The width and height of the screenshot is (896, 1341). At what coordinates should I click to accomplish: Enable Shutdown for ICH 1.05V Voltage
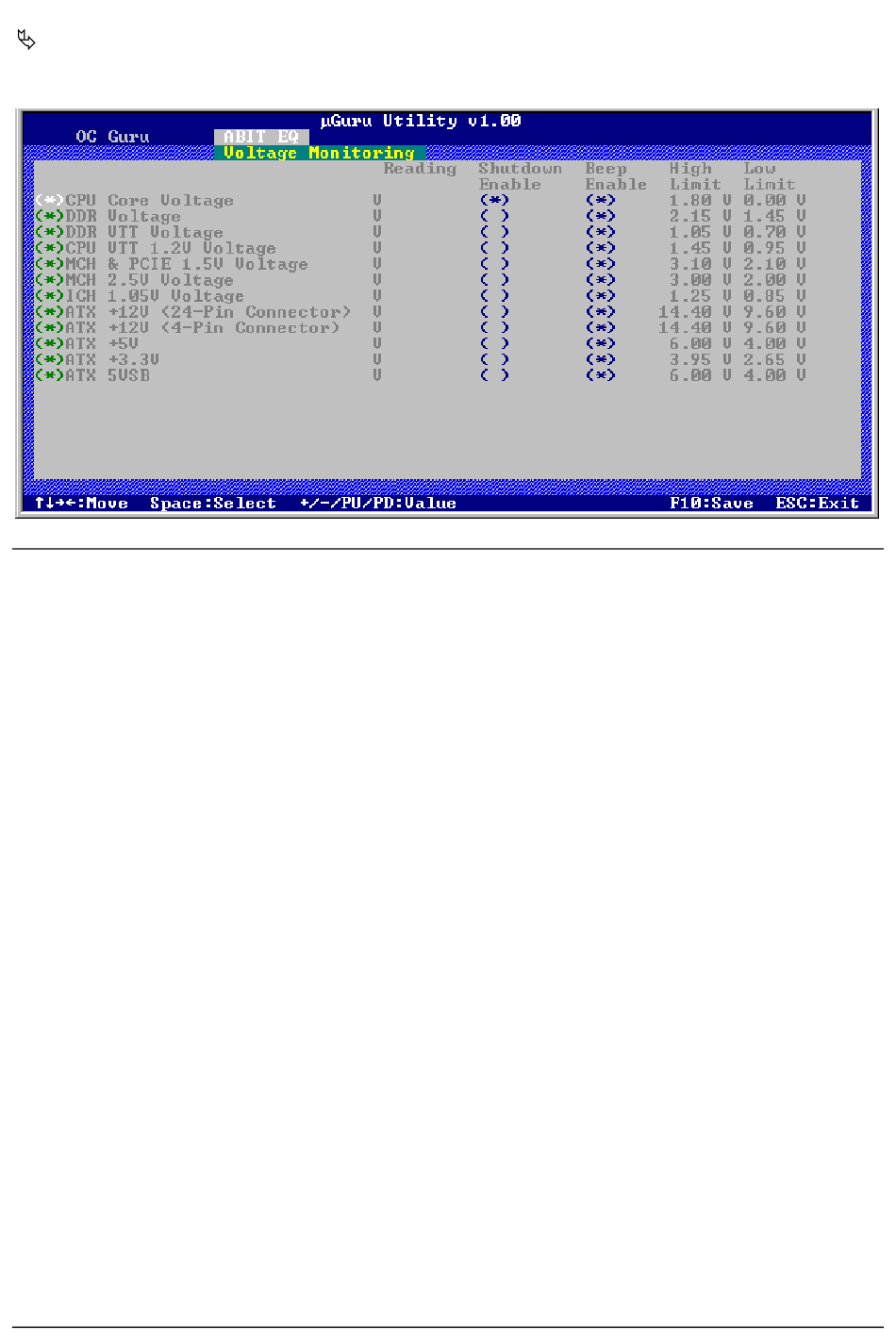click(494, 296)
